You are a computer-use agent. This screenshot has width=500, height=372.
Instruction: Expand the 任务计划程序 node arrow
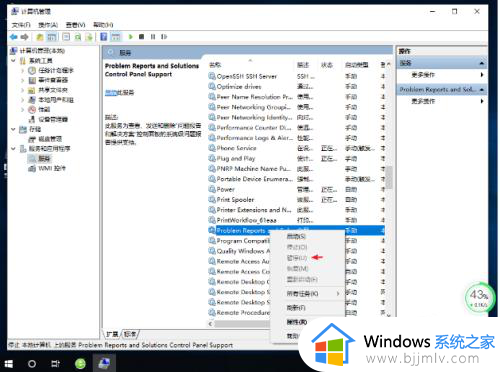point(23,70)
